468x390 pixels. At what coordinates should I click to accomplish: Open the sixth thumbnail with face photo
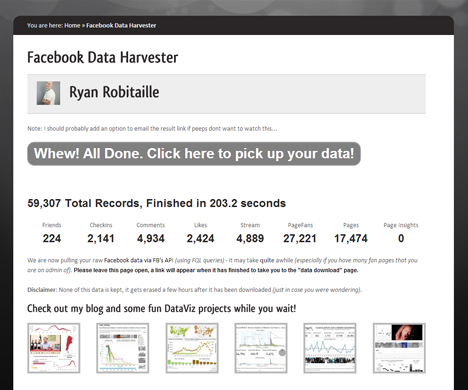[x=399, y=348]
